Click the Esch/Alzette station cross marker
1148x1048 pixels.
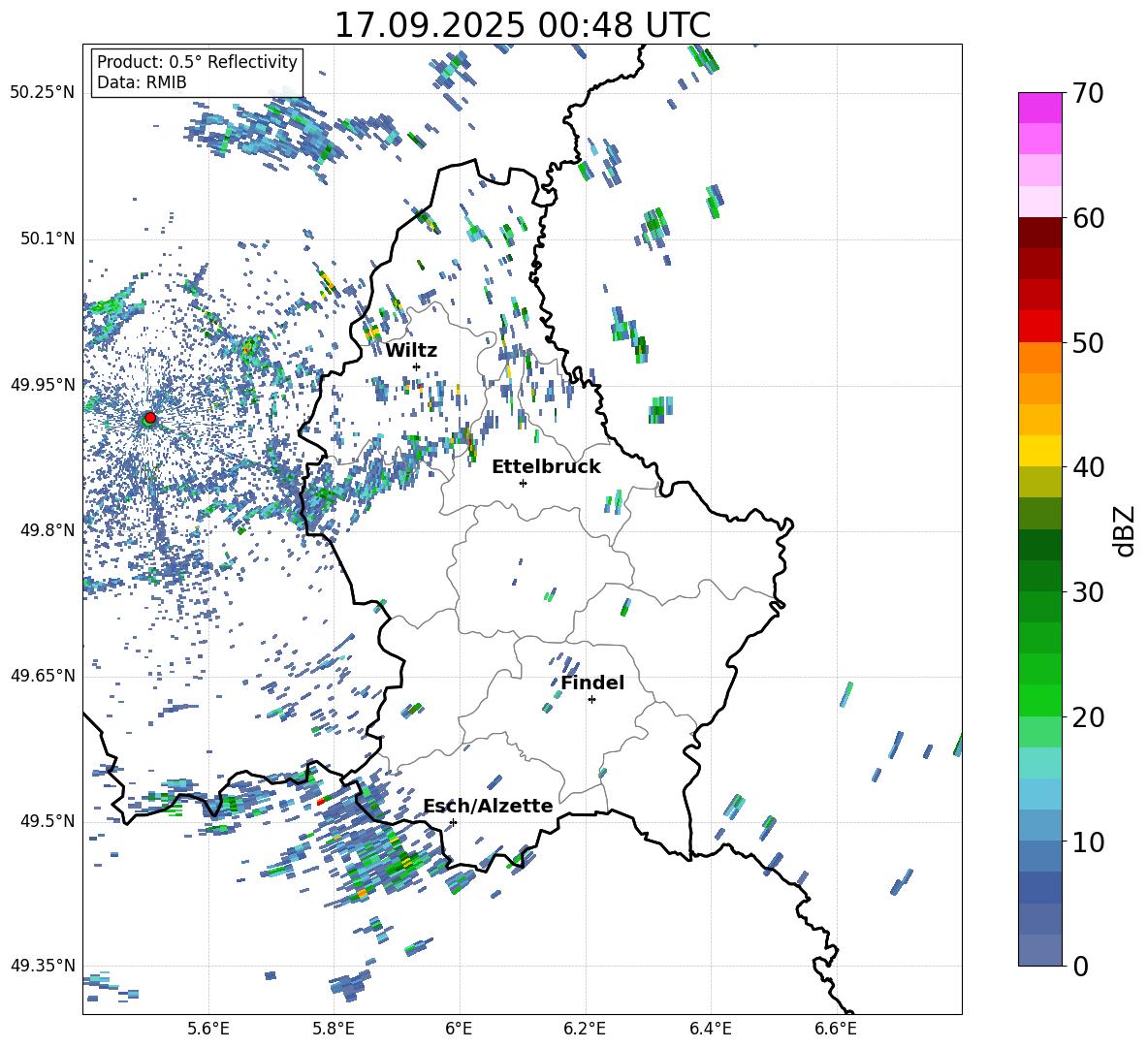[x=453, y=822]
